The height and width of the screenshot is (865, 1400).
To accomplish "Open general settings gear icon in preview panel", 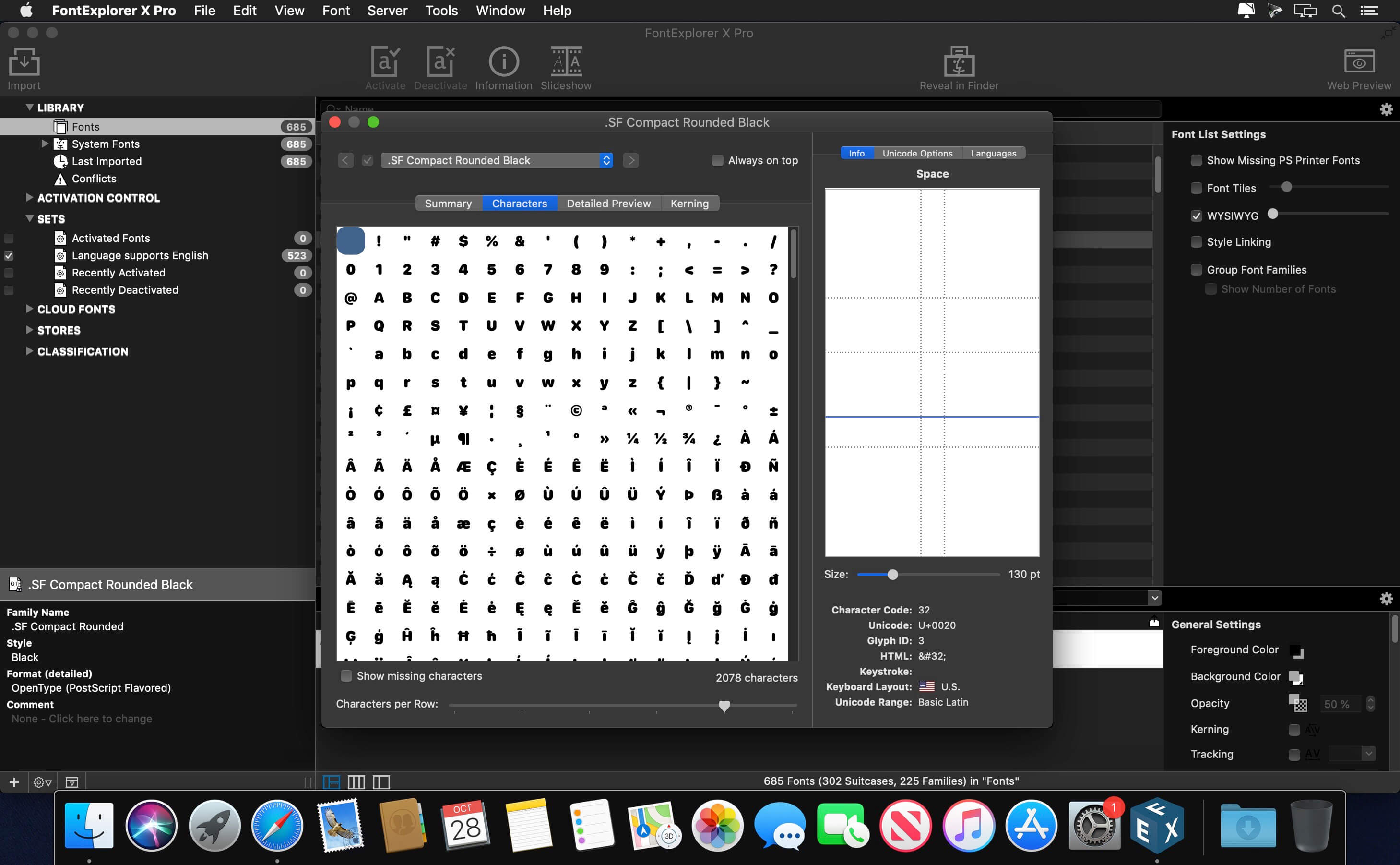I will (1386, 599).
